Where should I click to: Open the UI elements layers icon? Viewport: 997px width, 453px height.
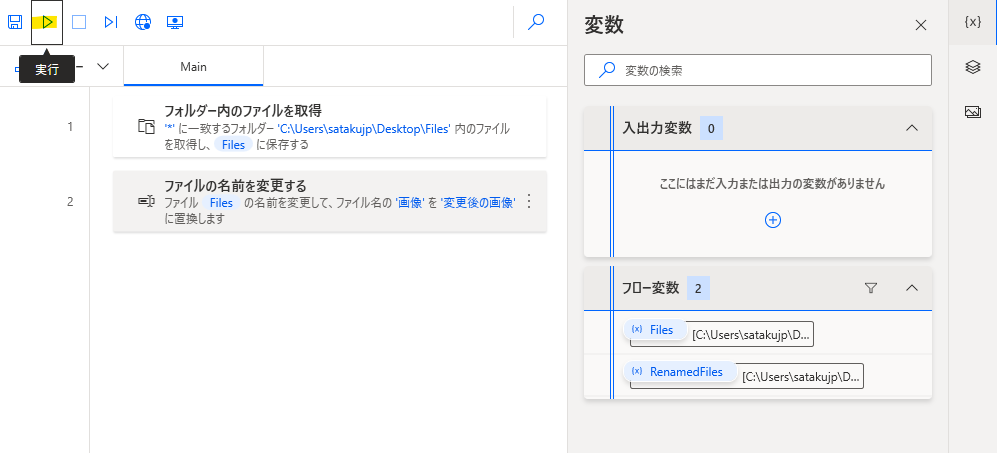point(972,67)
